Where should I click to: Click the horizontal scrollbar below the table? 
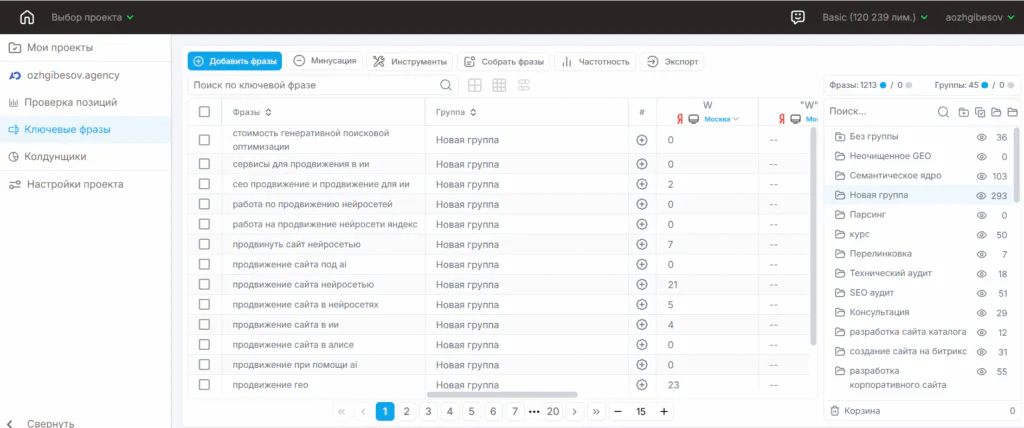point(502,395)
